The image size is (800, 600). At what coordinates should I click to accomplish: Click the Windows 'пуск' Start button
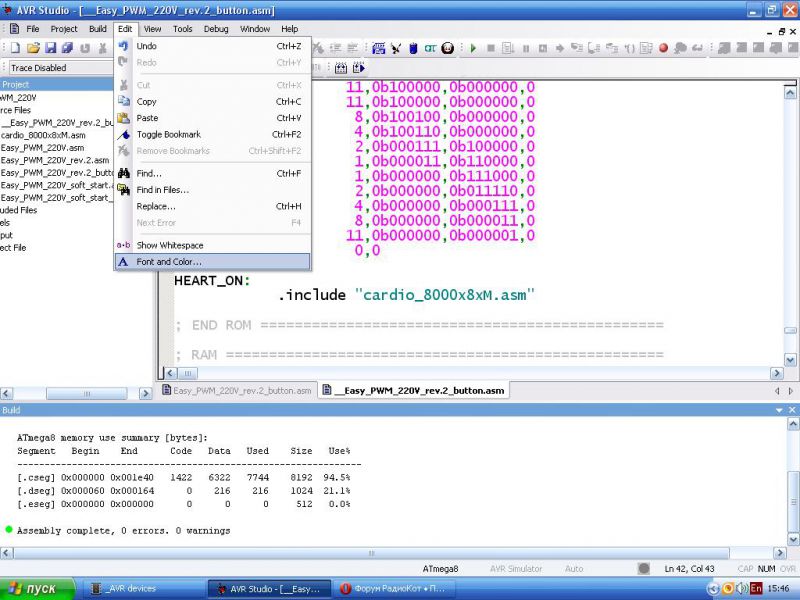point(38,589)
